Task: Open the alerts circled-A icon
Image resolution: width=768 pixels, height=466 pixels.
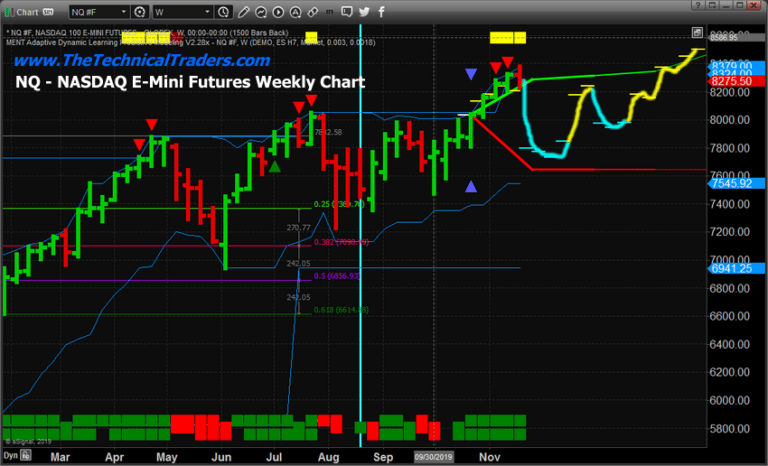Action: [295, 12]
